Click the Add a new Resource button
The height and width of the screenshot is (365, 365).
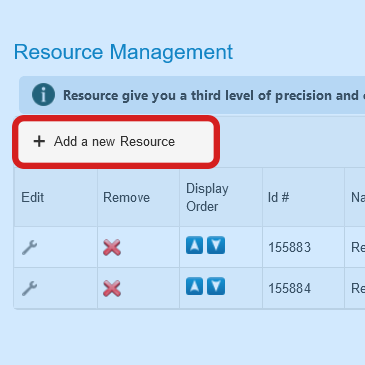(x=116, y=142)
